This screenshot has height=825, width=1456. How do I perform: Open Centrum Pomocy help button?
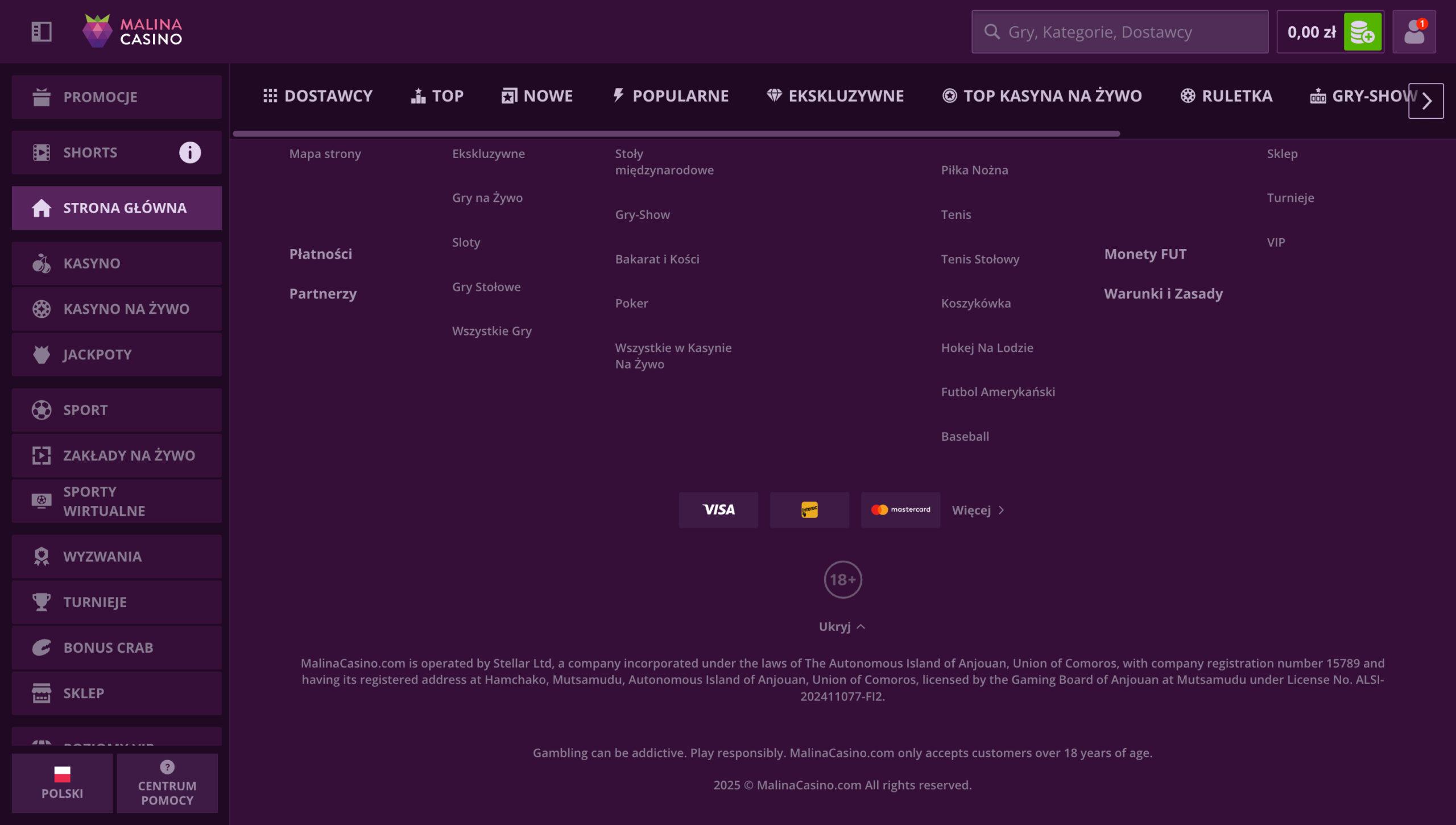[167, 783]
